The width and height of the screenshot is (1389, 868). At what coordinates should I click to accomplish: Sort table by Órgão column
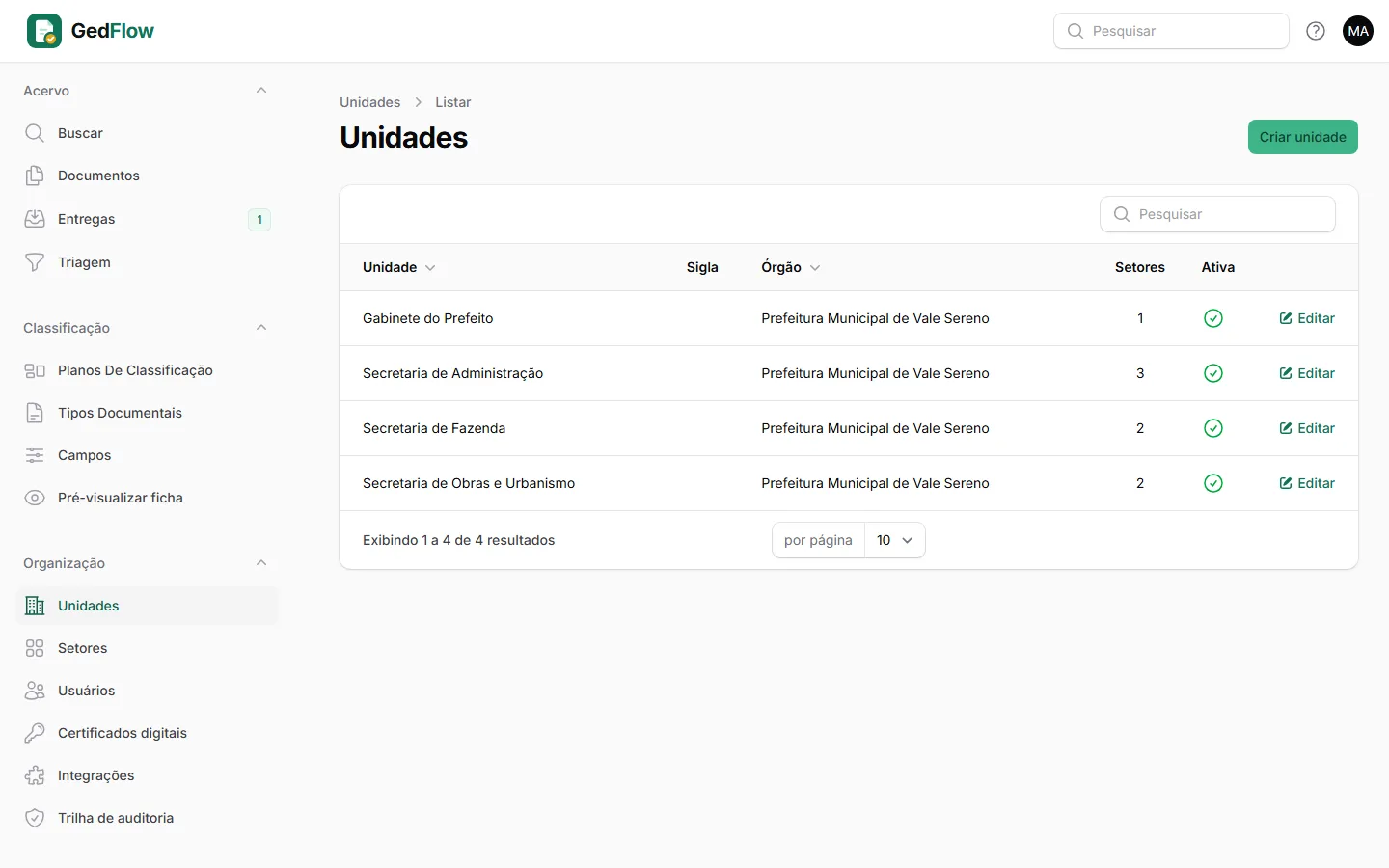(791, 267)
